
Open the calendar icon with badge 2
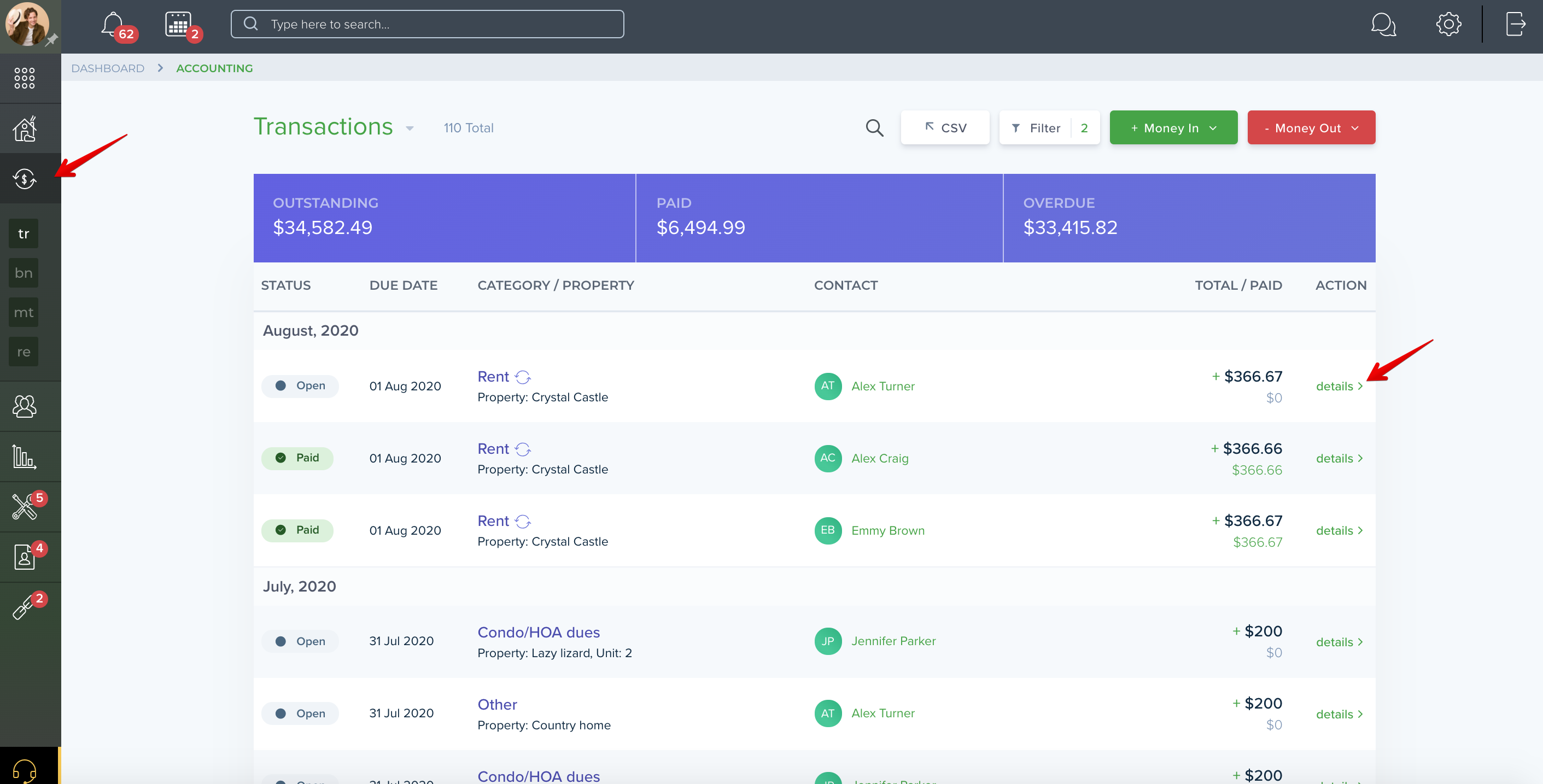178,25
